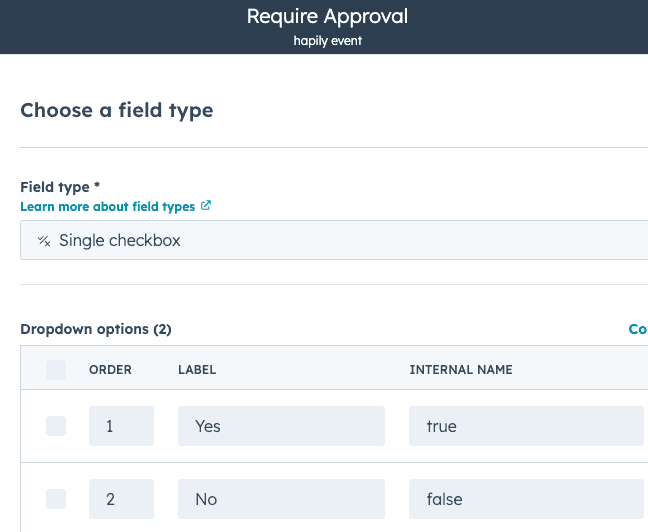The image size is (648, 532).
Task: Open Learn more about field types link
Action: point(109,206)
